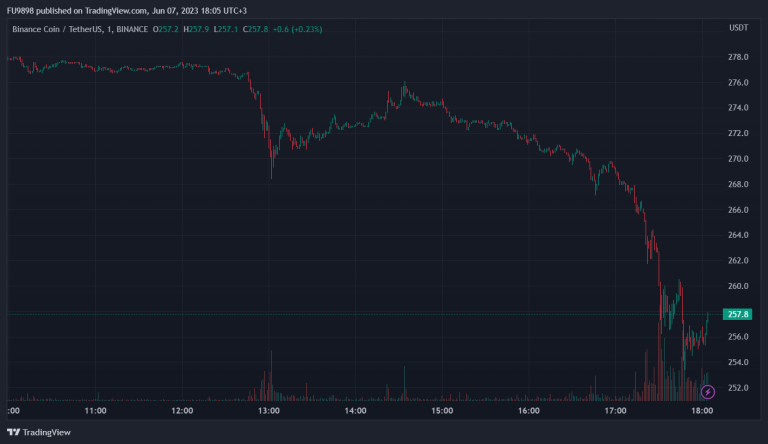Click the USDT currency label

(738, 28)
